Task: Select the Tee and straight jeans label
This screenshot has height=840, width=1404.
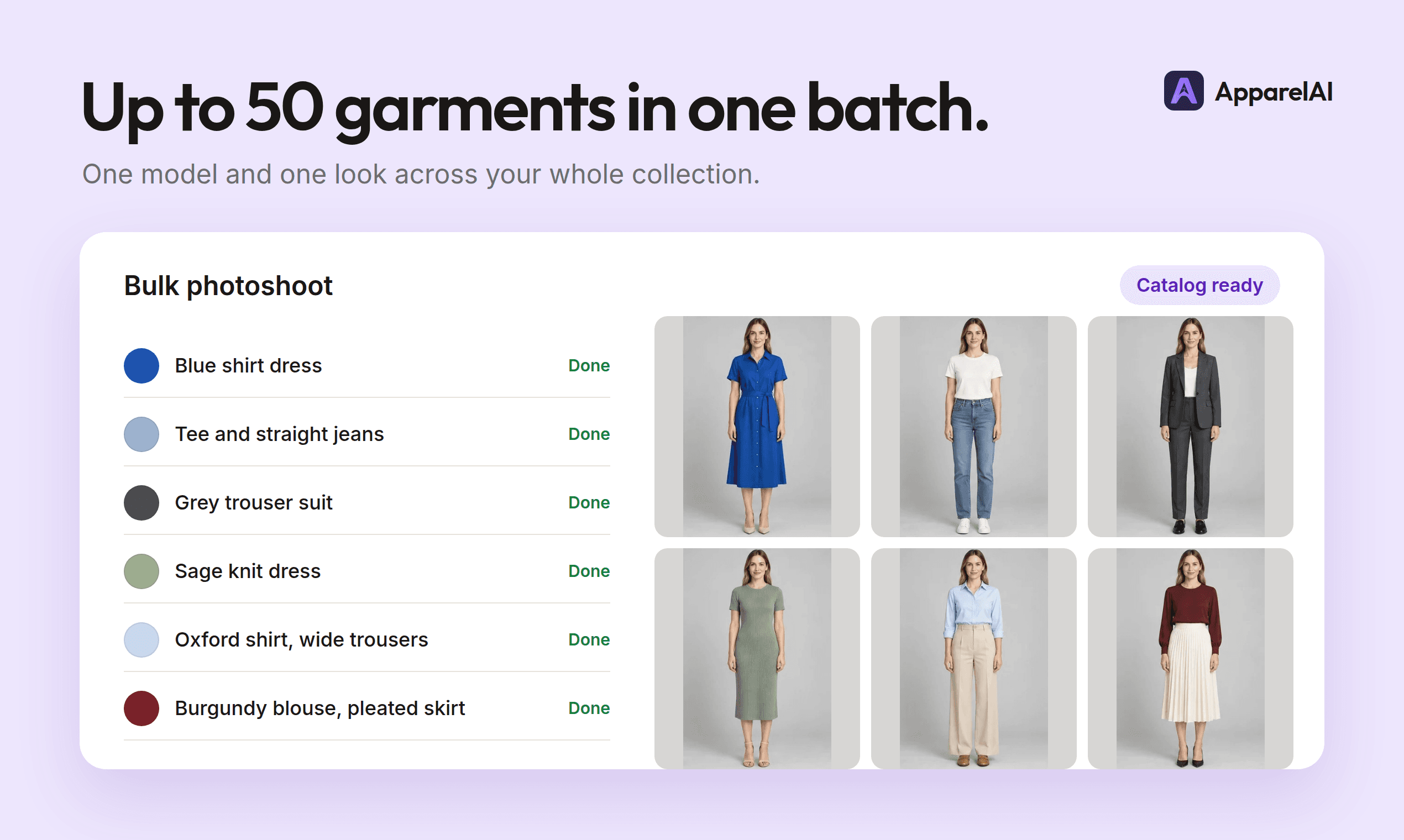Action: pos(279,434)
